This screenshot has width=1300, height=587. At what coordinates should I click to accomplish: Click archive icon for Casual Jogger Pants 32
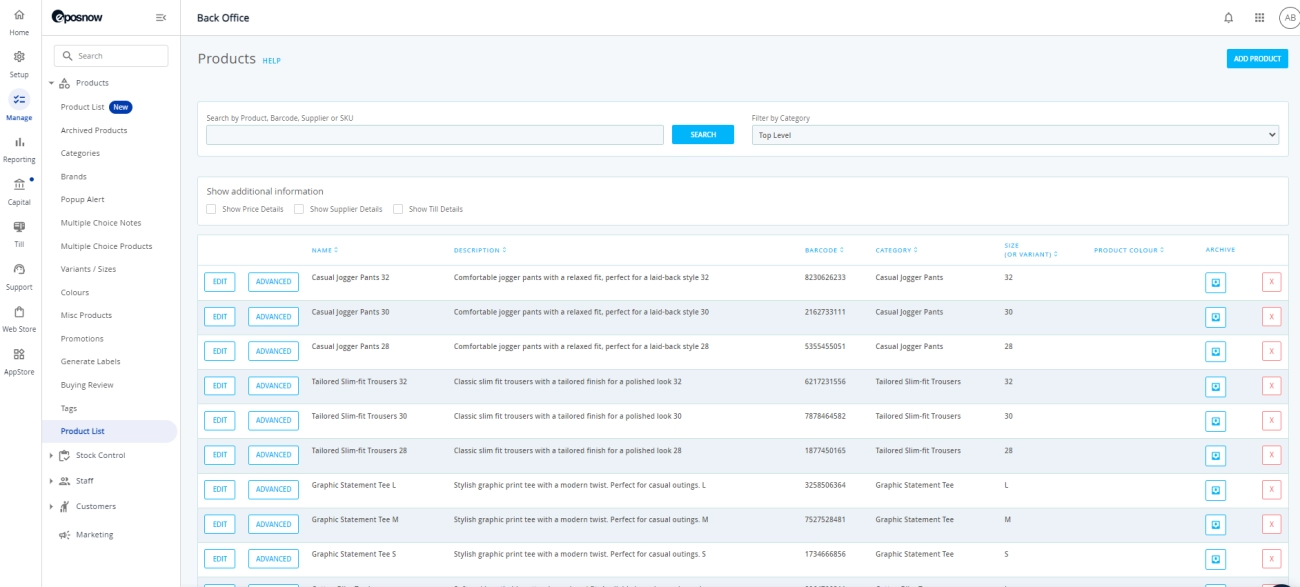pyautogui.click(x=1215, y=282)
